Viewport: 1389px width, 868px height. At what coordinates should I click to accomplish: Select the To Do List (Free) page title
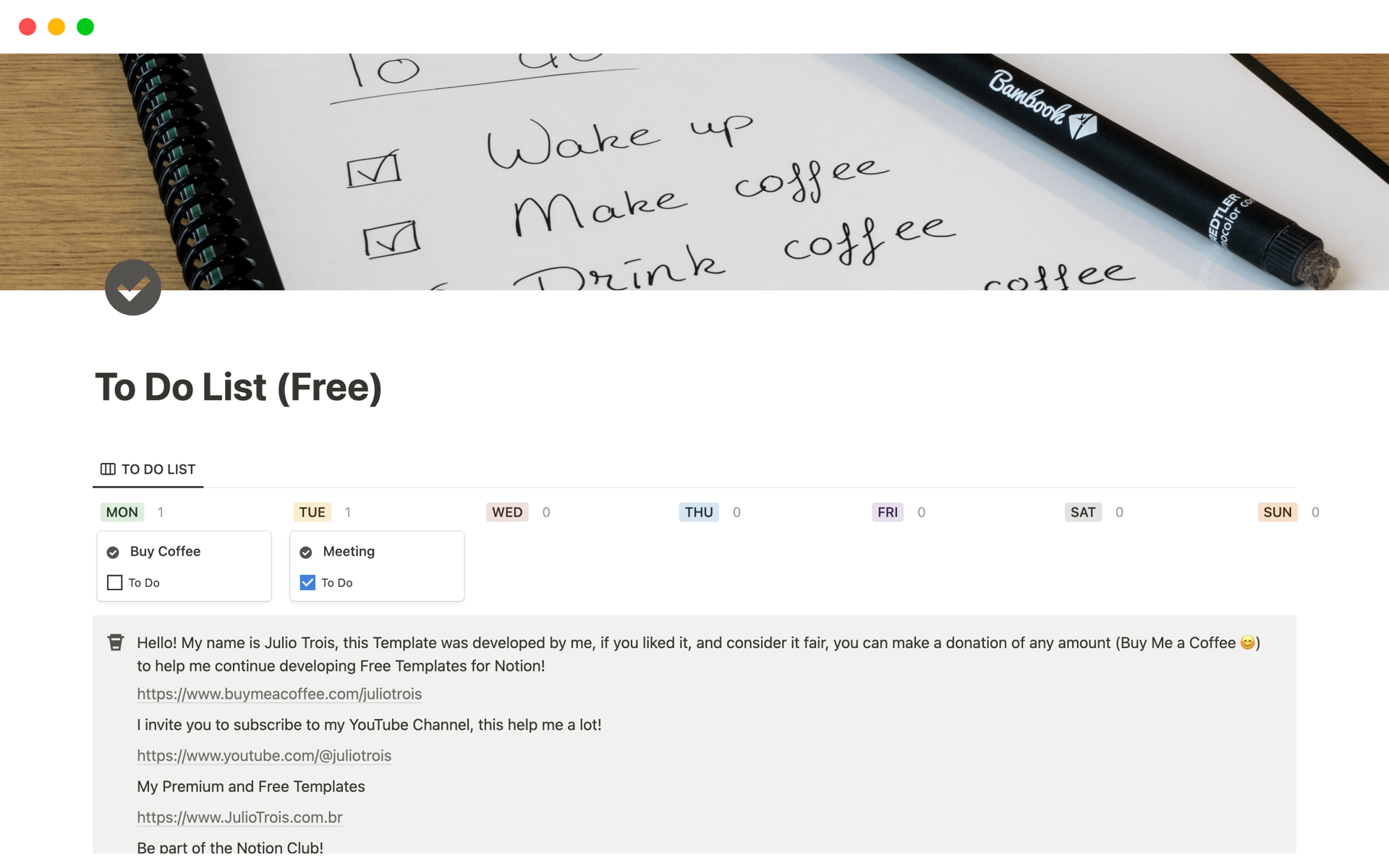coord(239,387)
